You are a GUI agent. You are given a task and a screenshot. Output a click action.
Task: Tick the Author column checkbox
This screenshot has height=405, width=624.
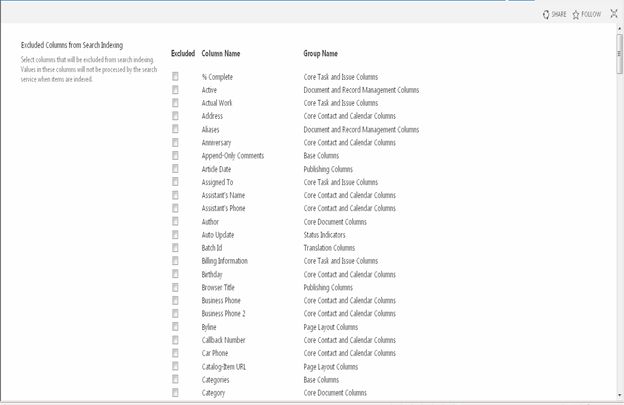[175, 221]
